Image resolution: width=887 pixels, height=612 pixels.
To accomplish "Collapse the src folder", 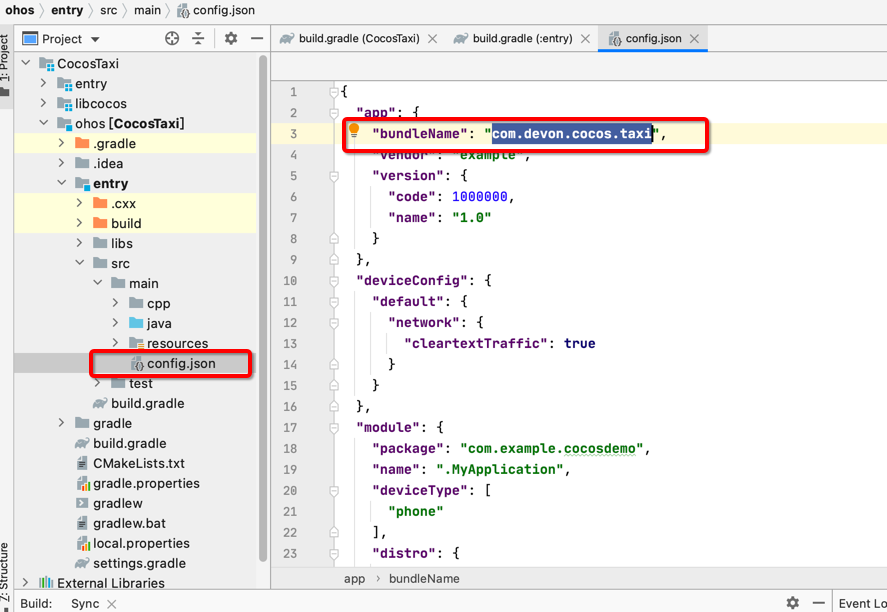I will tap(80, 264).
